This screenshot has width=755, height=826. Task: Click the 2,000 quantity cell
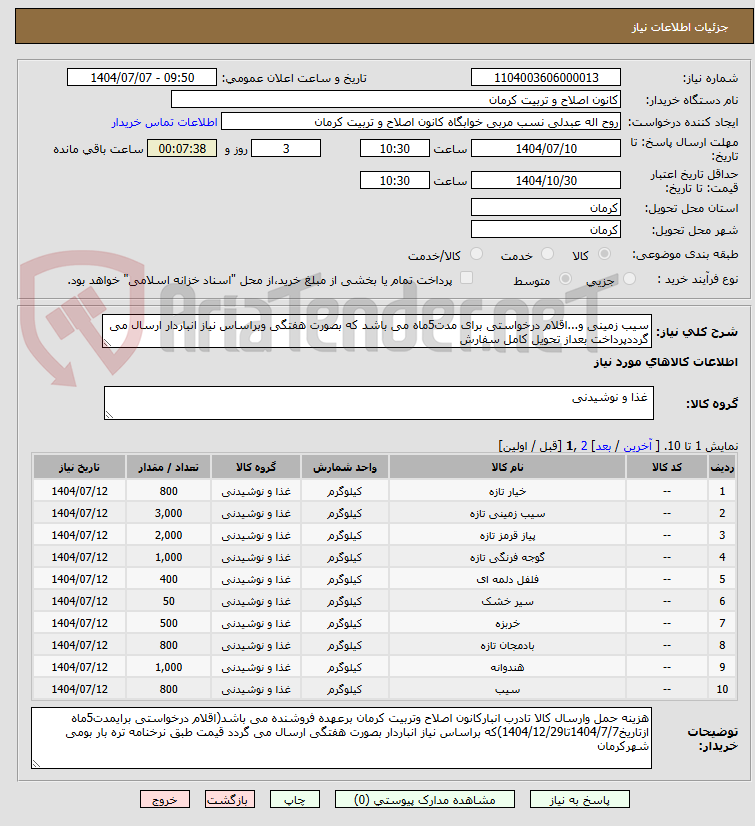coord(169,535)
